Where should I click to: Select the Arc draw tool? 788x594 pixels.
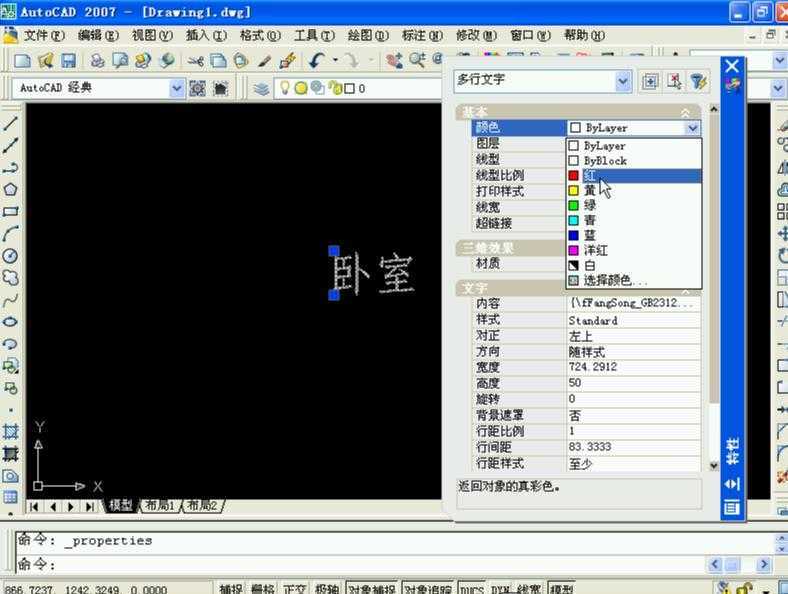11,234
